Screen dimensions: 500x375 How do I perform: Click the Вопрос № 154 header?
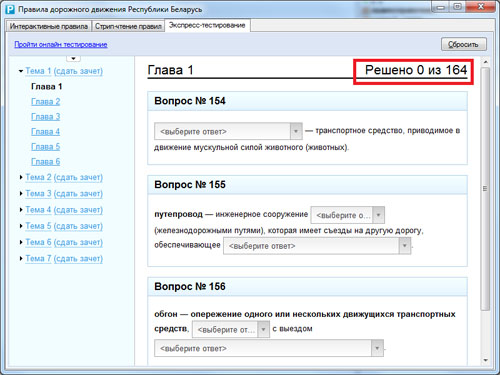click(x=307, y=101)
